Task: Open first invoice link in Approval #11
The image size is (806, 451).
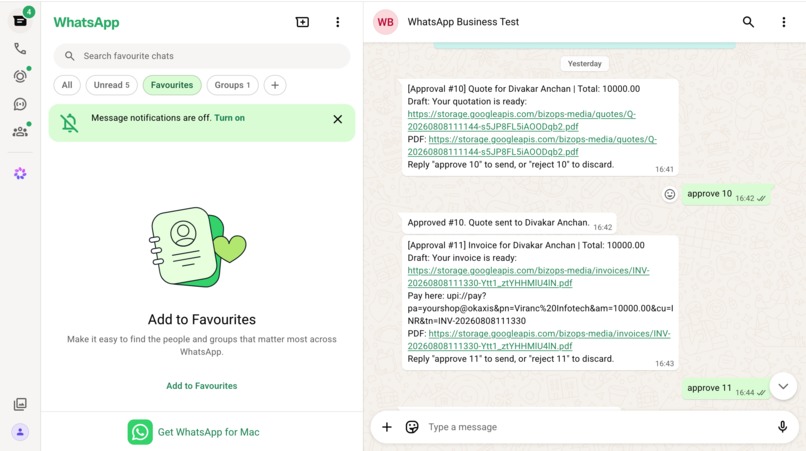Action: point(528,277)
